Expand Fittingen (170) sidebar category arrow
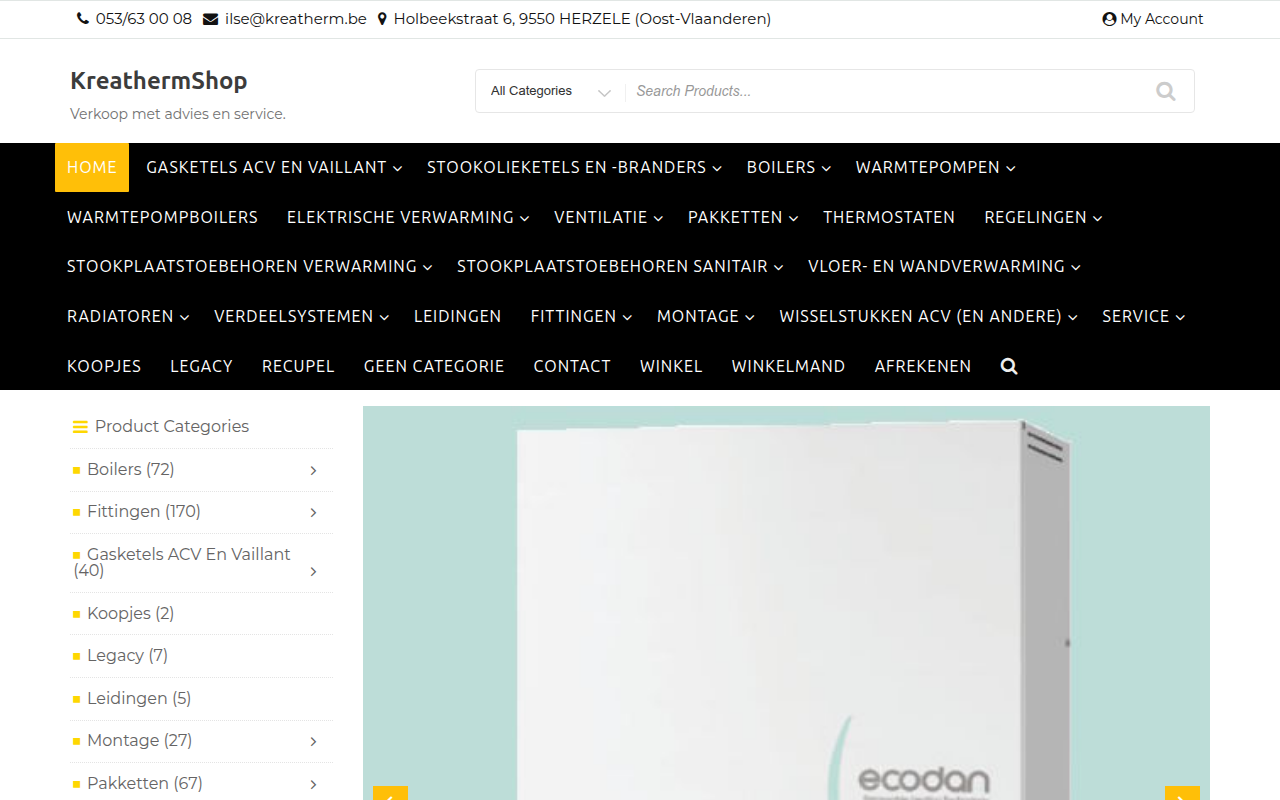 click(313, 512)
